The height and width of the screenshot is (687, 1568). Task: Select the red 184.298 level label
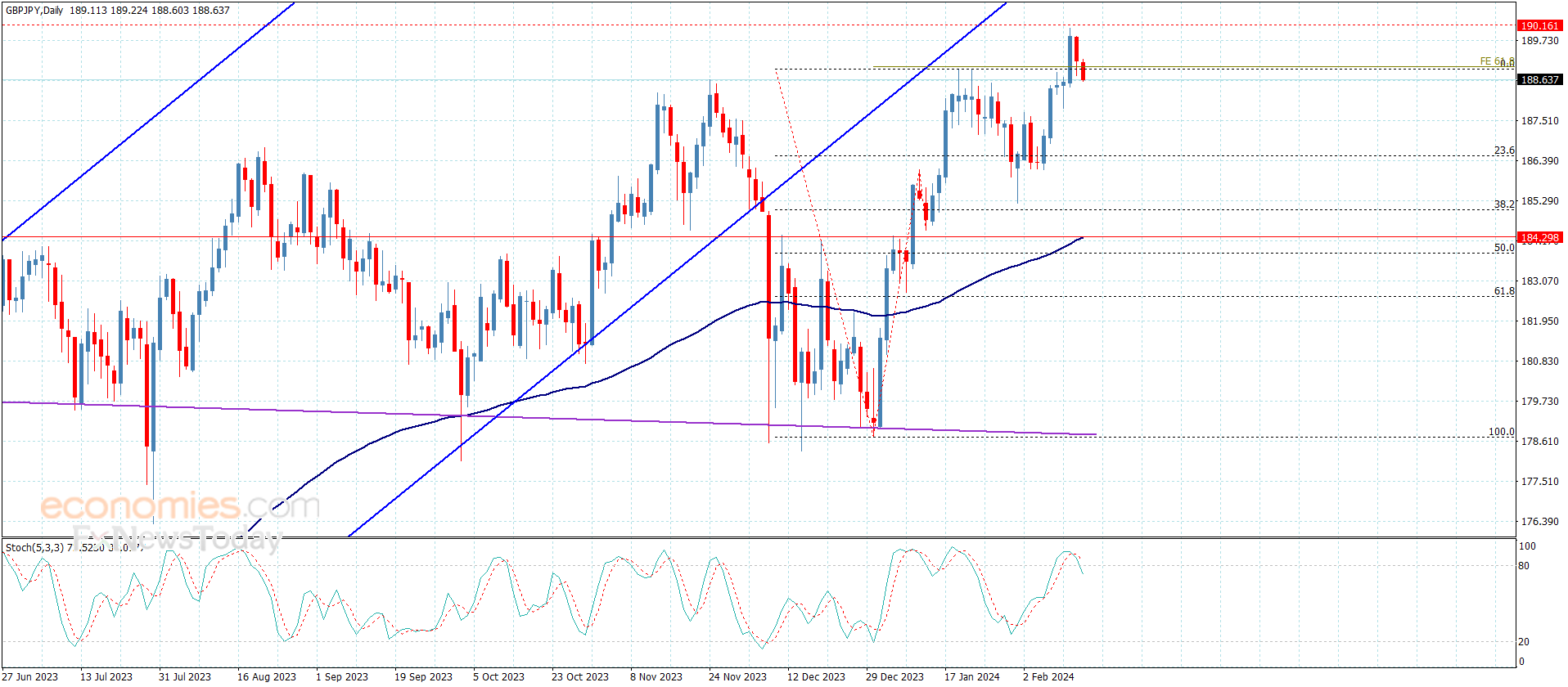[x=1539, y=238]
